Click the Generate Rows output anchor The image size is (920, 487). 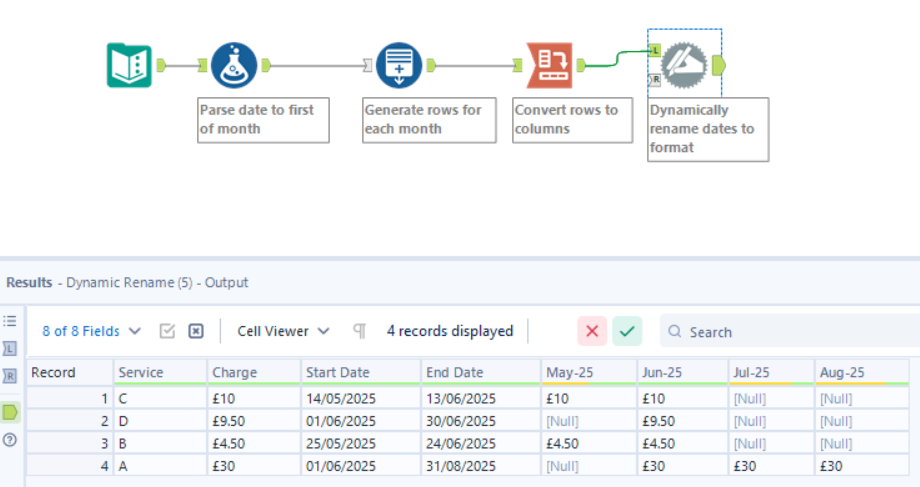point(431,65)
